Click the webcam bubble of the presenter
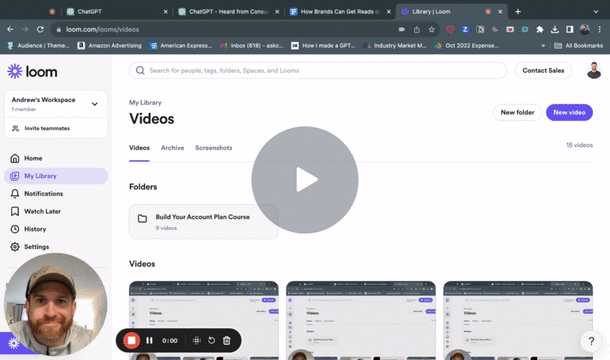This screenshot has width=610, height=360. [x=55, y=305]
